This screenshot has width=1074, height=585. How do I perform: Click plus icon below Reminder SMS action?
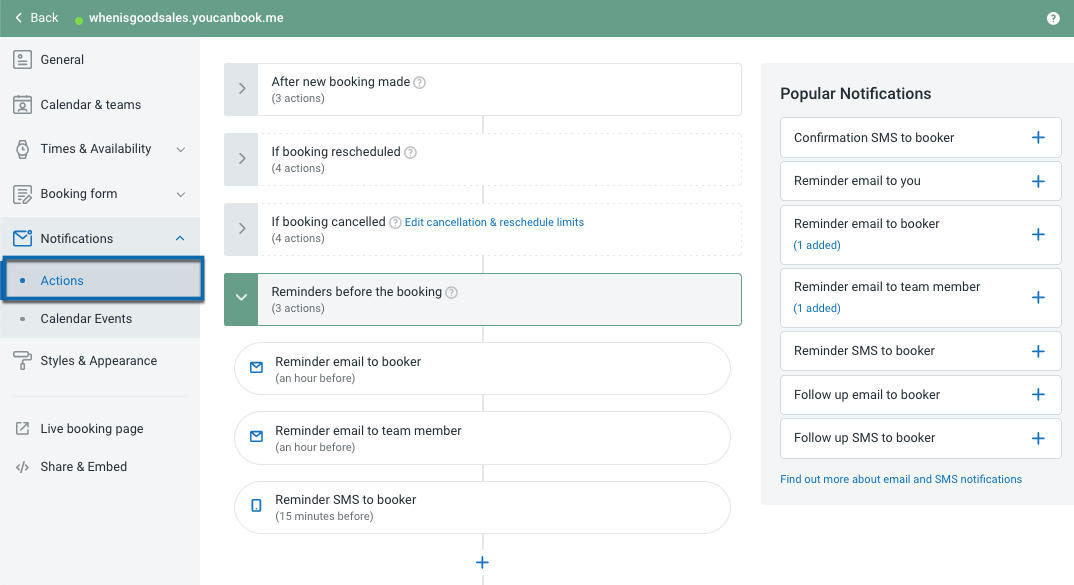482,563
